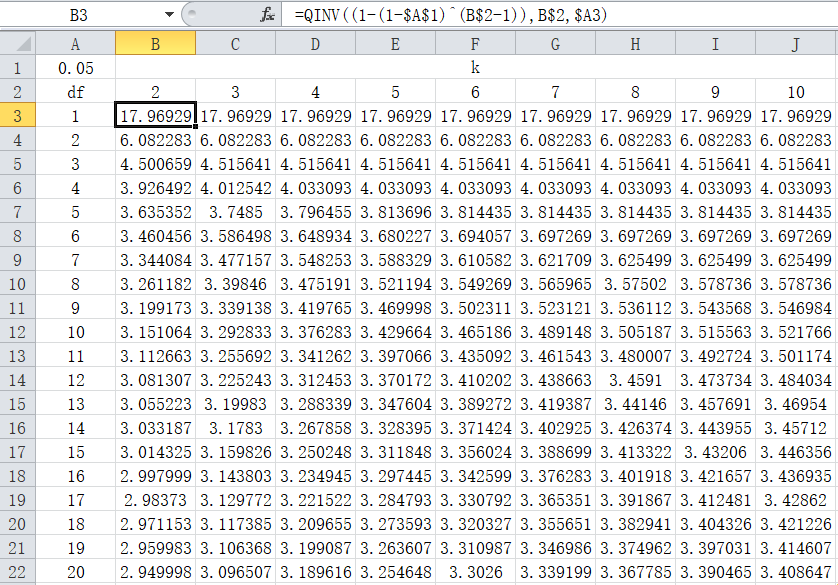Select column E header

click(x=395, y=43)
